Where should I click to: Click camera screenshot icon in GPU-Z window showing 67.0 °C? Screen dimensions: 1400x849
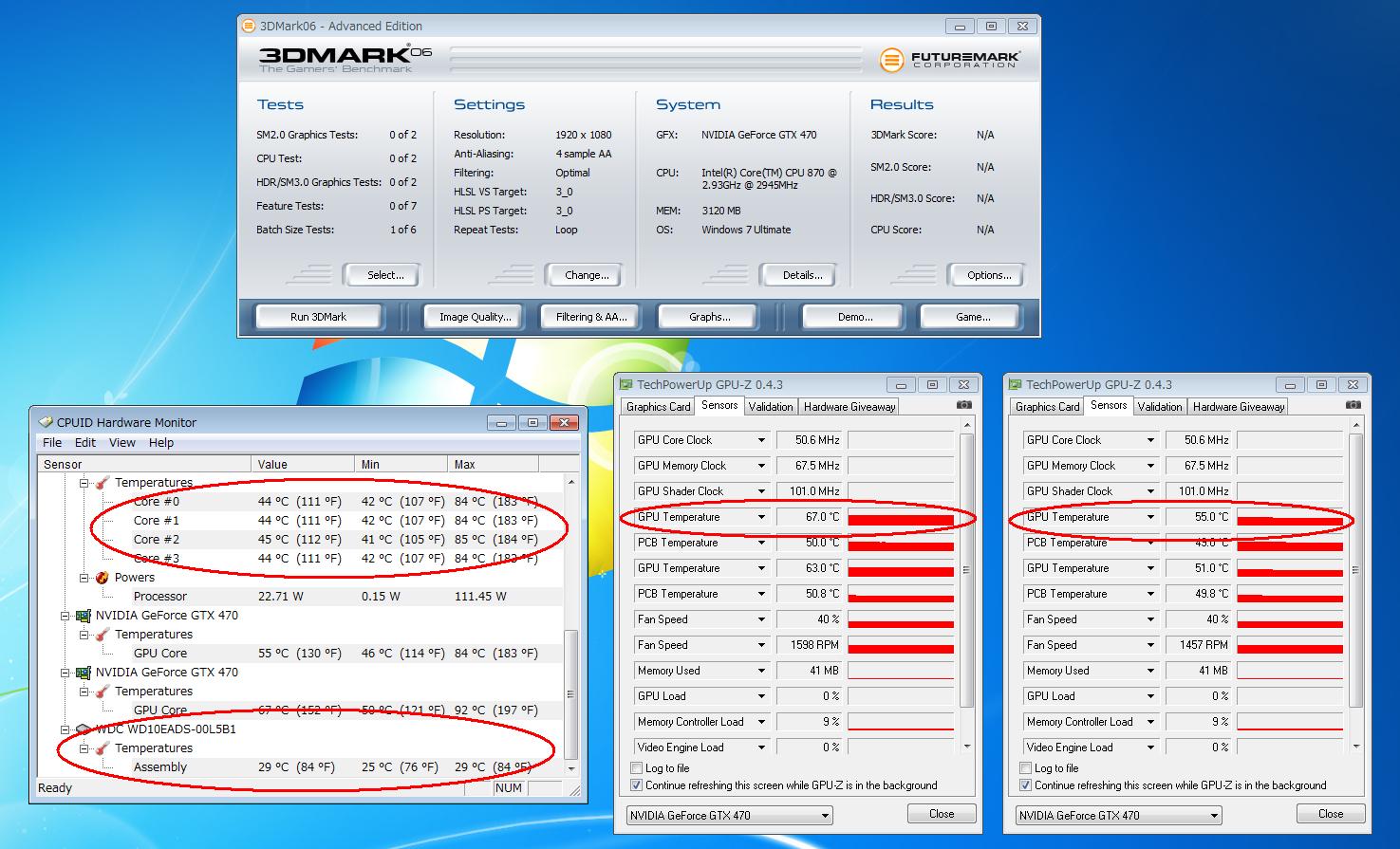point(964,405)
